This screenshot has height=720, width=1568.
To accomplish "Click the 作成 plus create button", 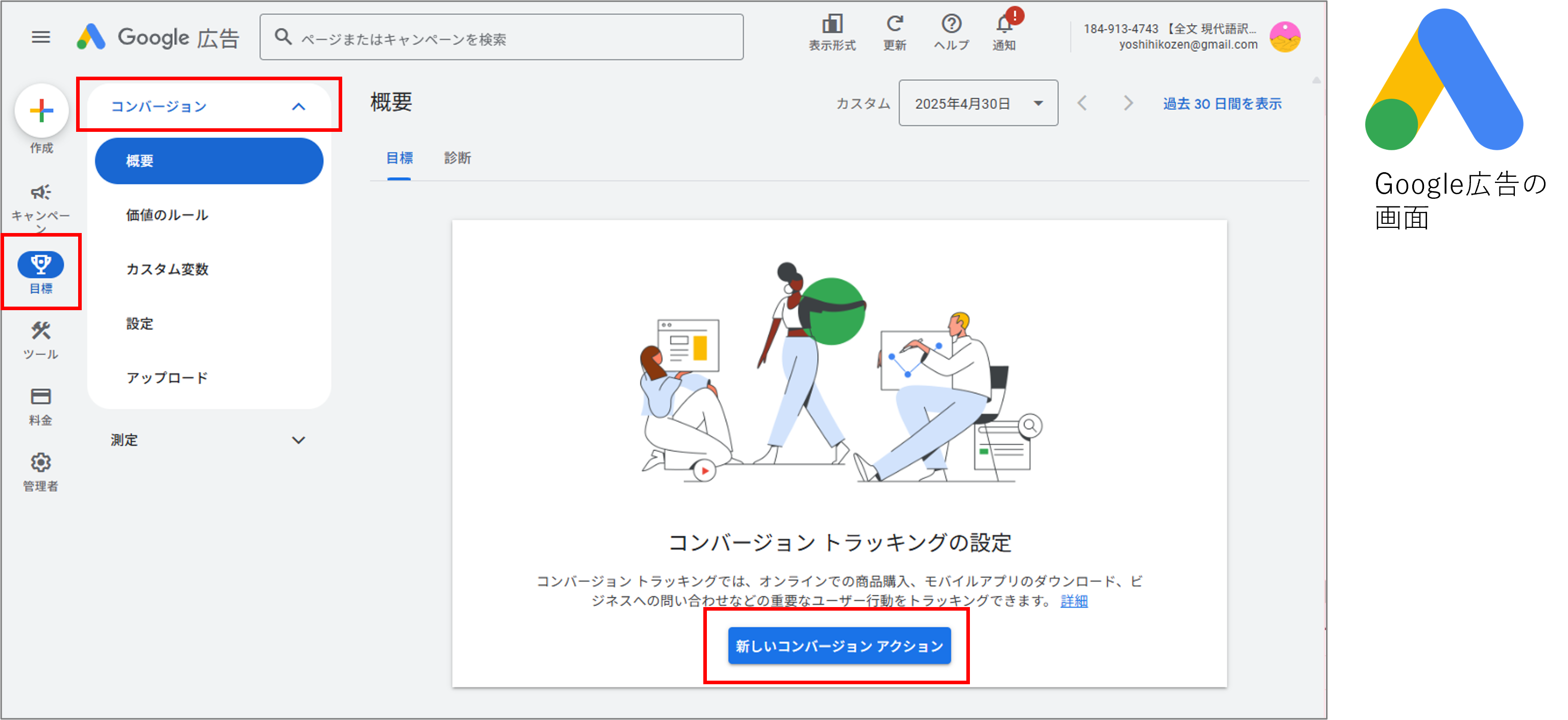I will pyautogui.click(x=41, y=111).
